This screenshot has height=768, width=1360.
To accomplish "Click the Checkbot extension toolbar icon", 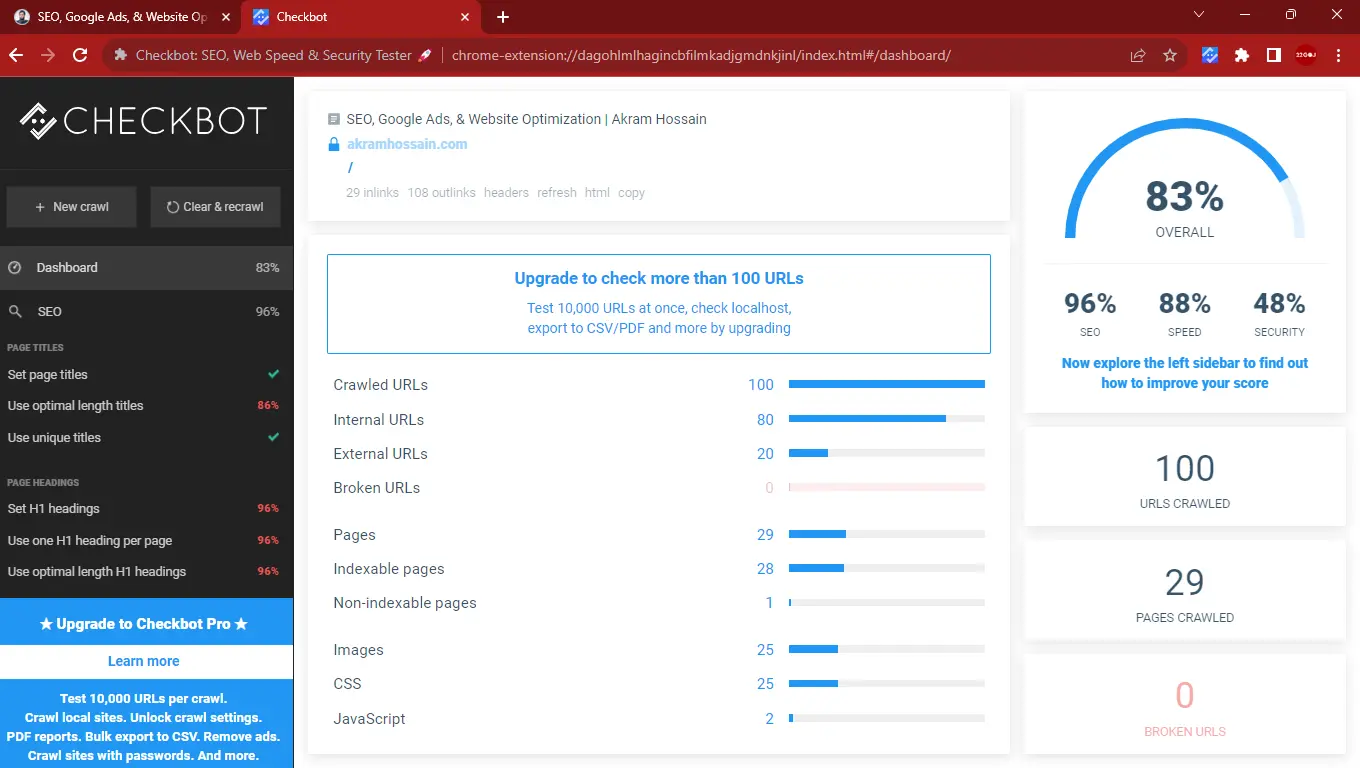I will 1210,56.
